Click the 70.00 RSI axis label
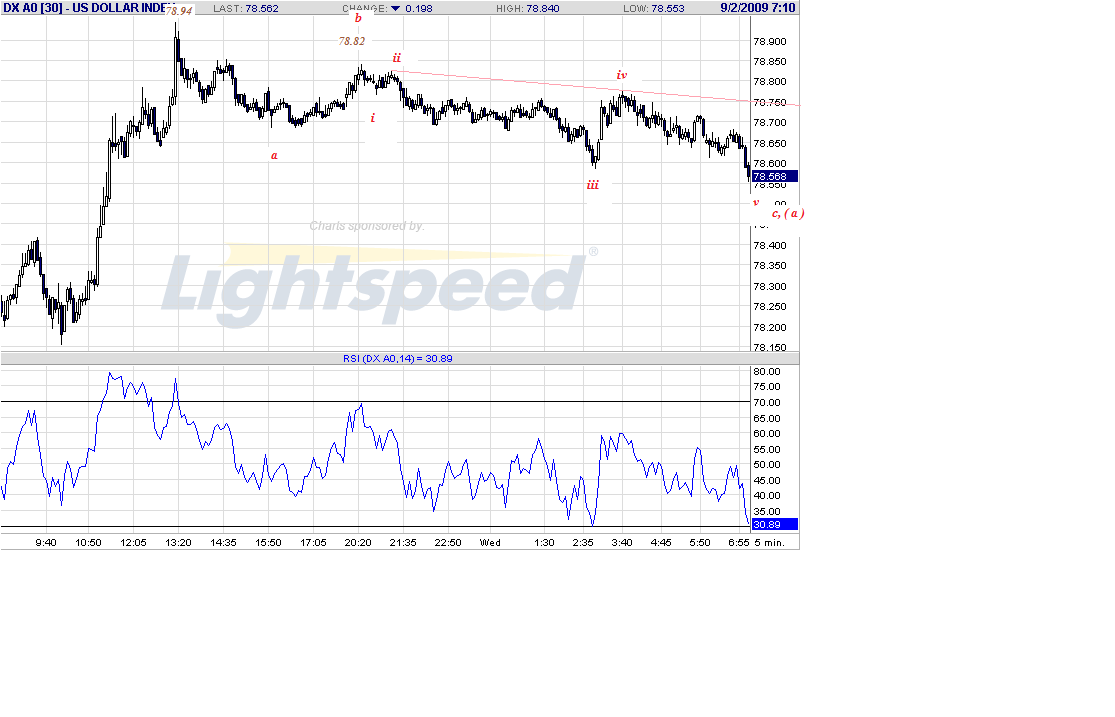The image size is (1115, 717). [767, 403]
